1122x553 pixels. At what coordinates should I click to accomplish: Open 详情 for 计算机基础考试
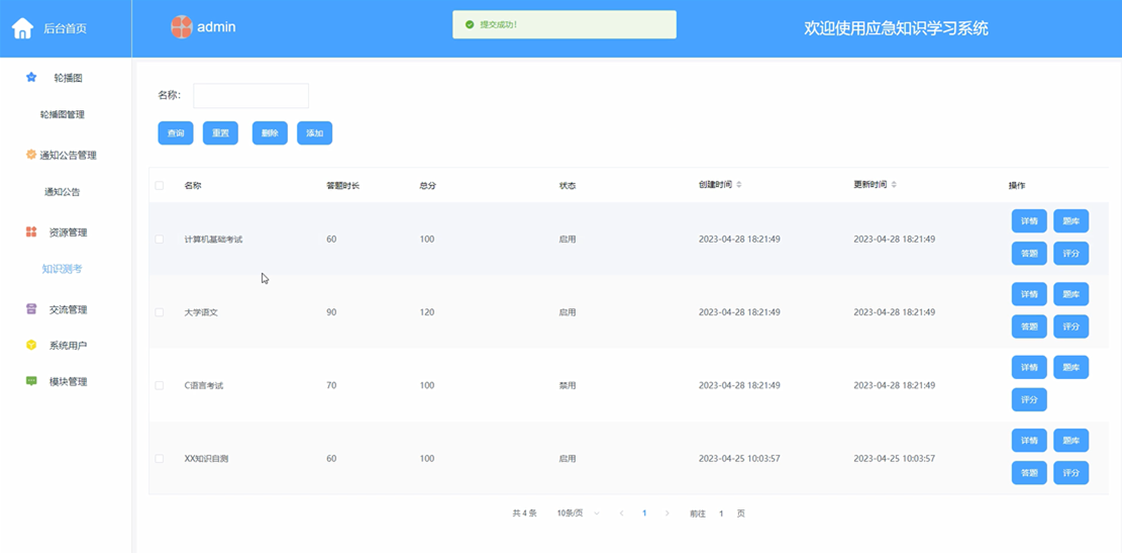(1029, 221)
